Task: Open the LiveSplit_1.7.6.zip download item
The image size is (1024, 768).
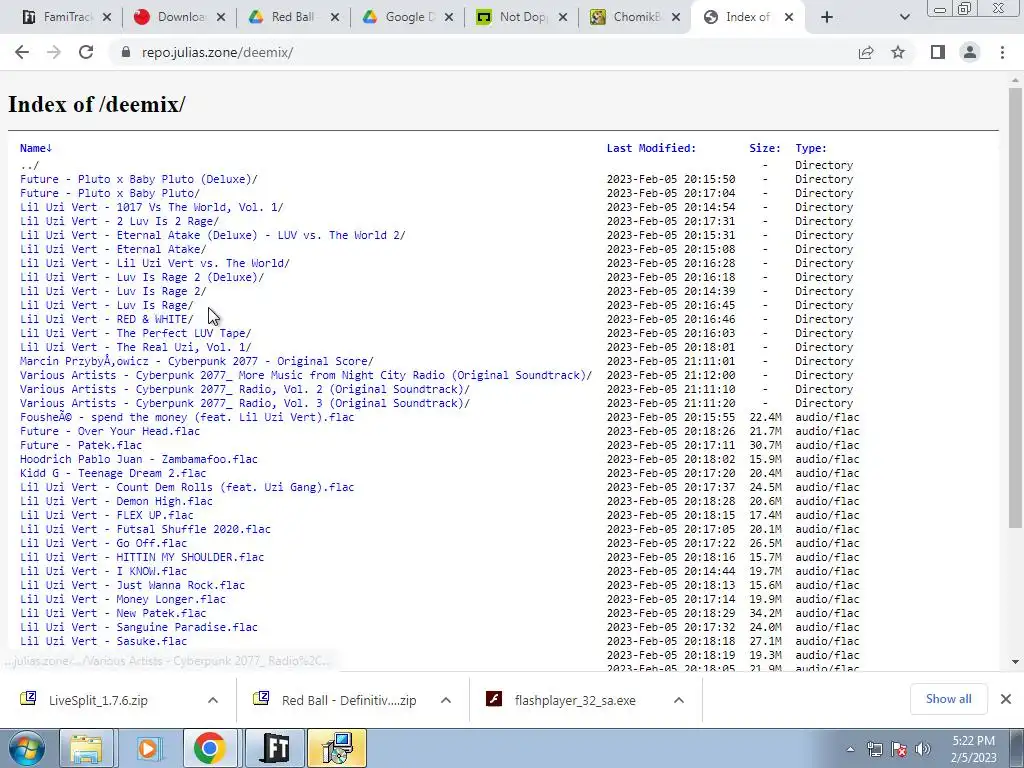Action: click(99, 700)
